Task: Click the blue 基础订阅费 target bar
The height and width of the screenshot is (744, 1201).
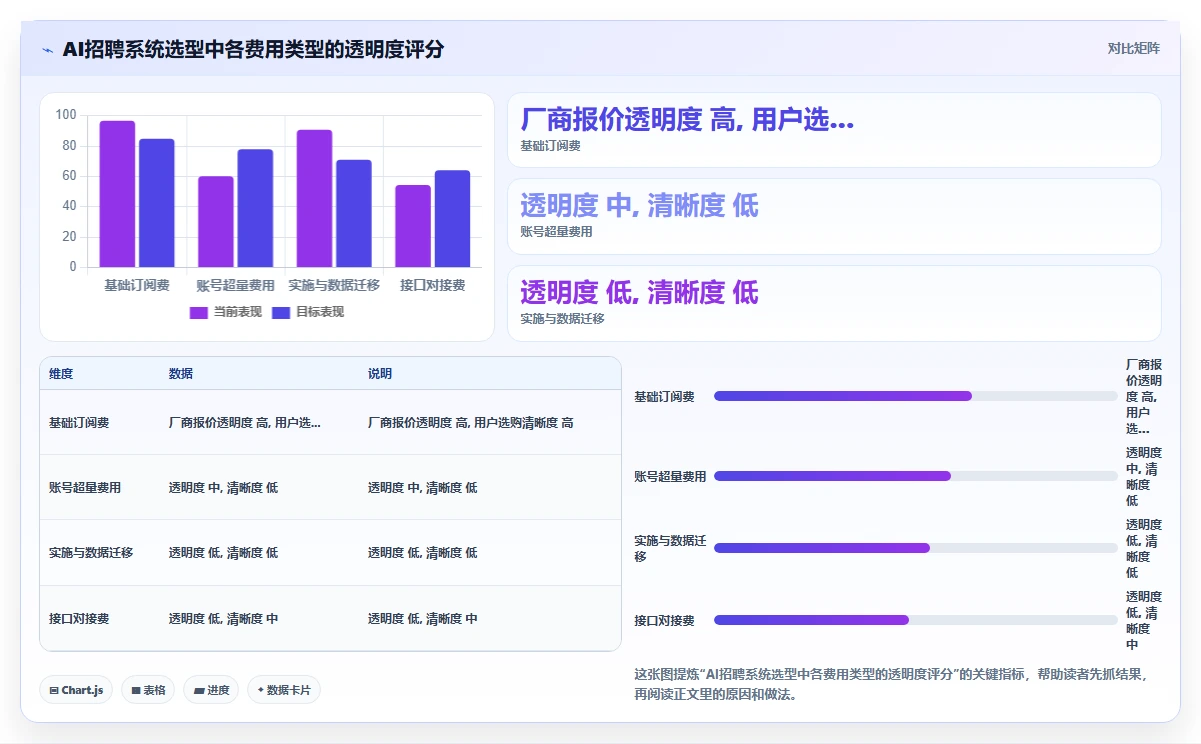Action: [157, 203]
